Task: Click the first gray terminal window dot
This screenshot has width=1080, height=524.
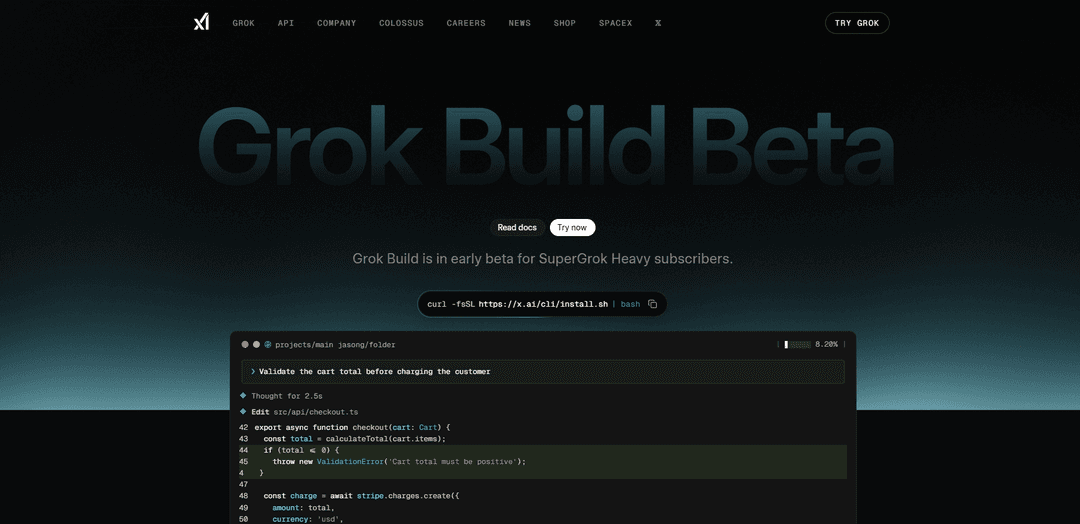Action: 245,344
